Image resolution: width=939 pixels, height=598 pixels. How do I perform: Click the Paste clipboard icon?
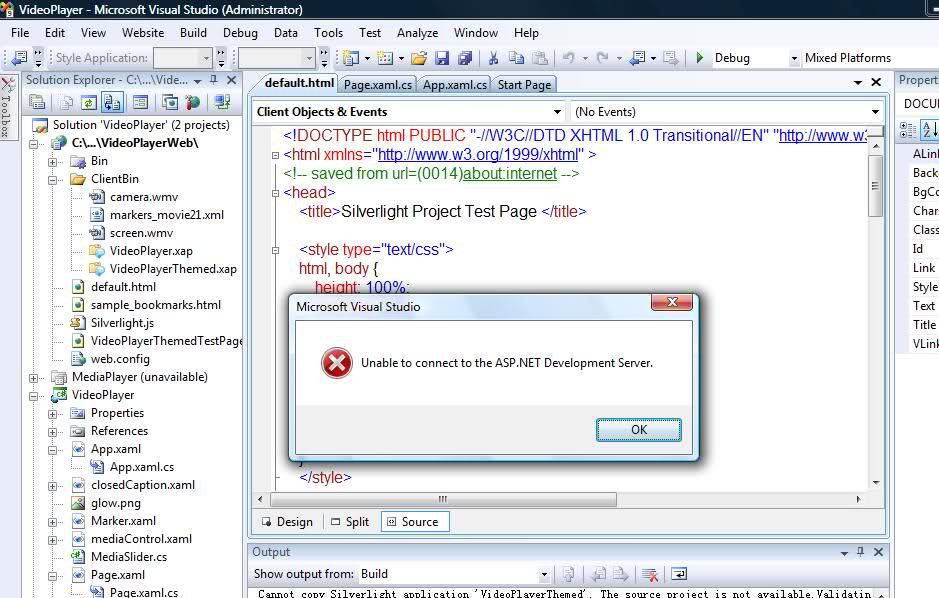tap(540, 58)
